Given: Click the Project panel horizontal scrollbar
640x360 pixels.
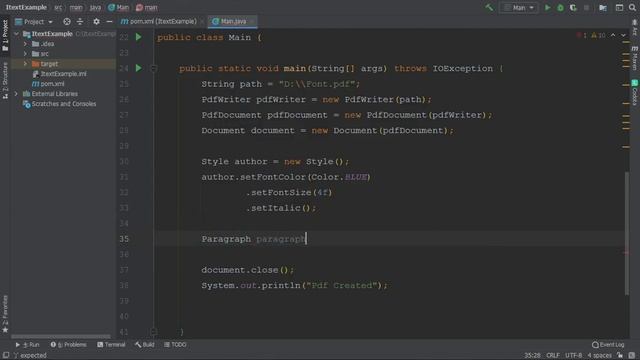Looking at the screenshot, I should [61, 337].
